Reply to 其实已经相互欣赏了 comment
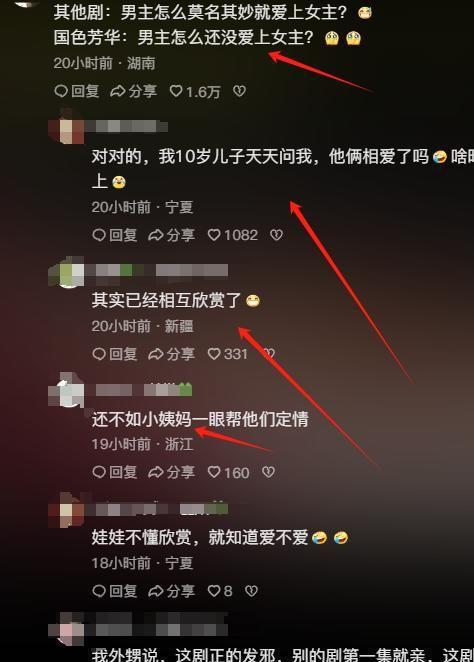This screenshot has width=474, height=662. (115, 354)
